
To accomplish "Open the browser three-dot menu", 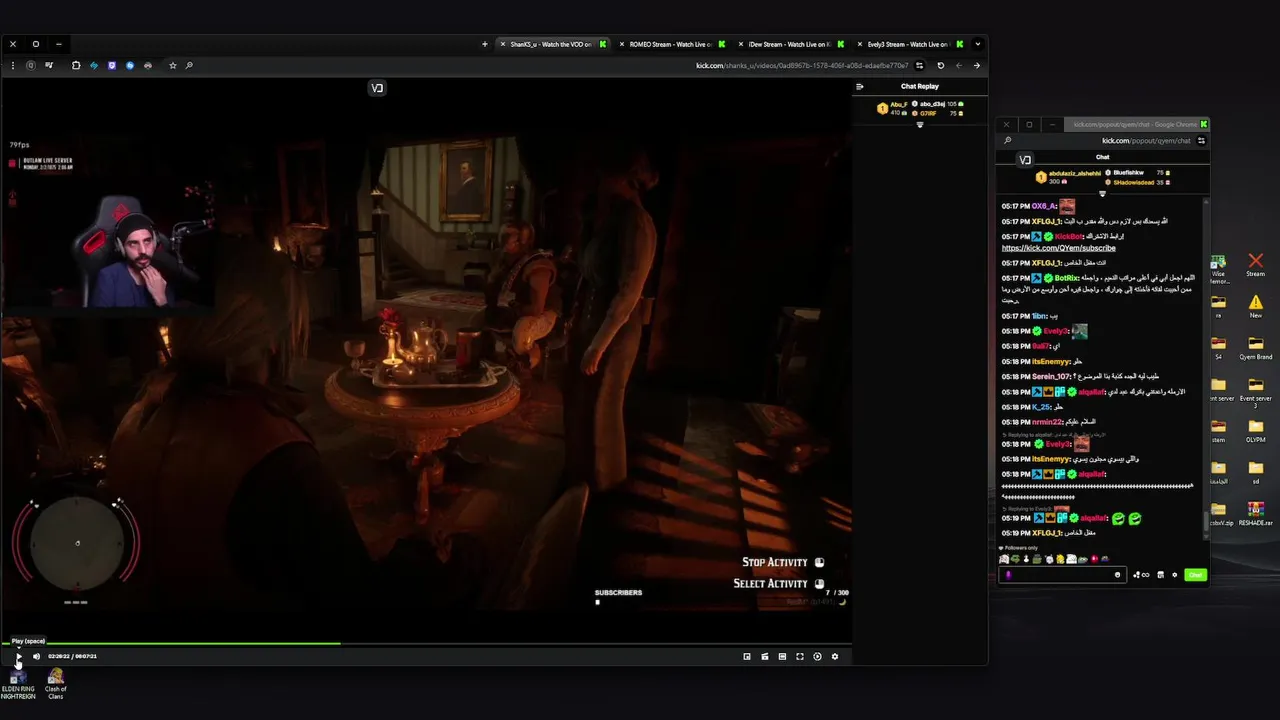I will pyautogui.click(x=12, y=66).
